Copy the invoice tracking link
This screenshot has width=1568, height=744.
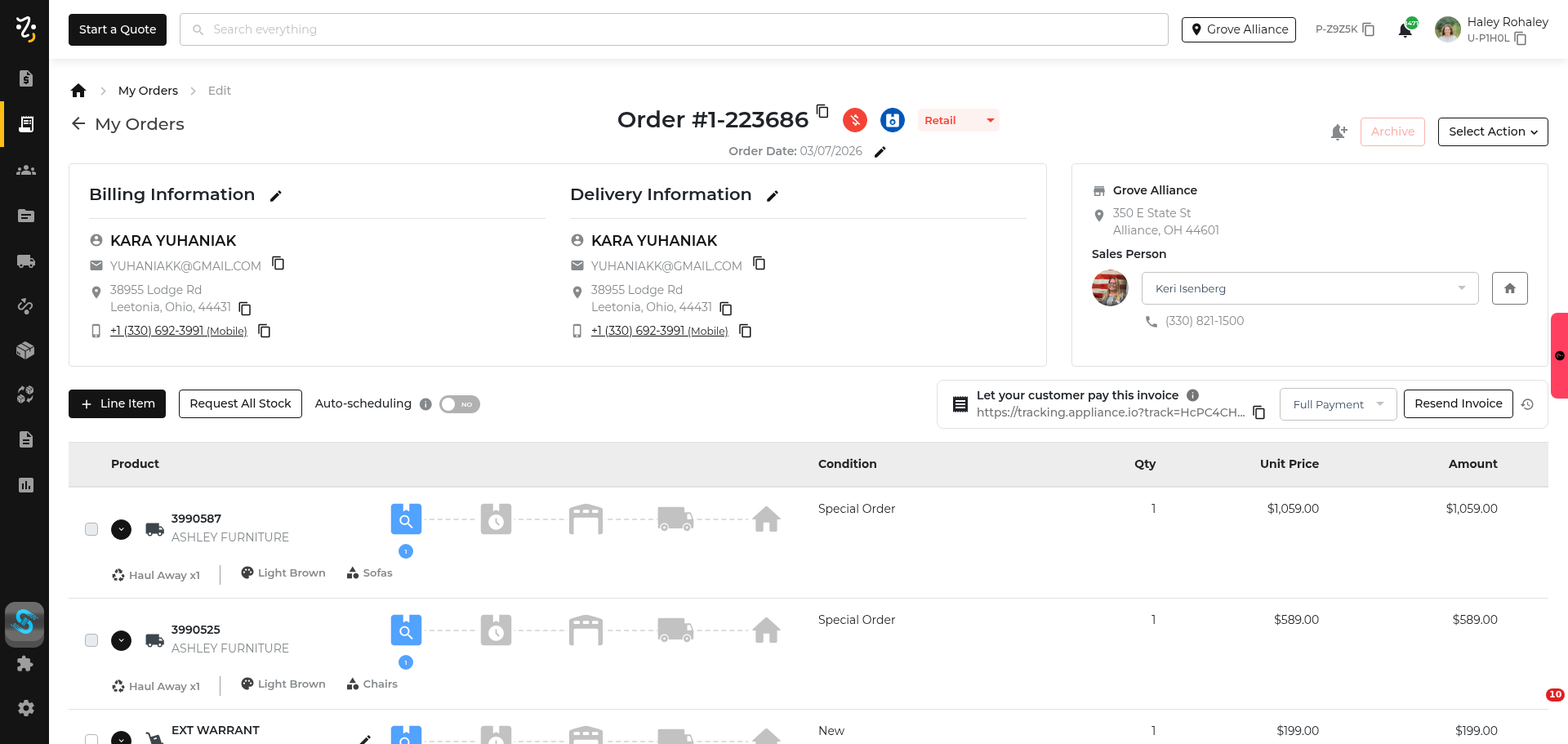1258,412
